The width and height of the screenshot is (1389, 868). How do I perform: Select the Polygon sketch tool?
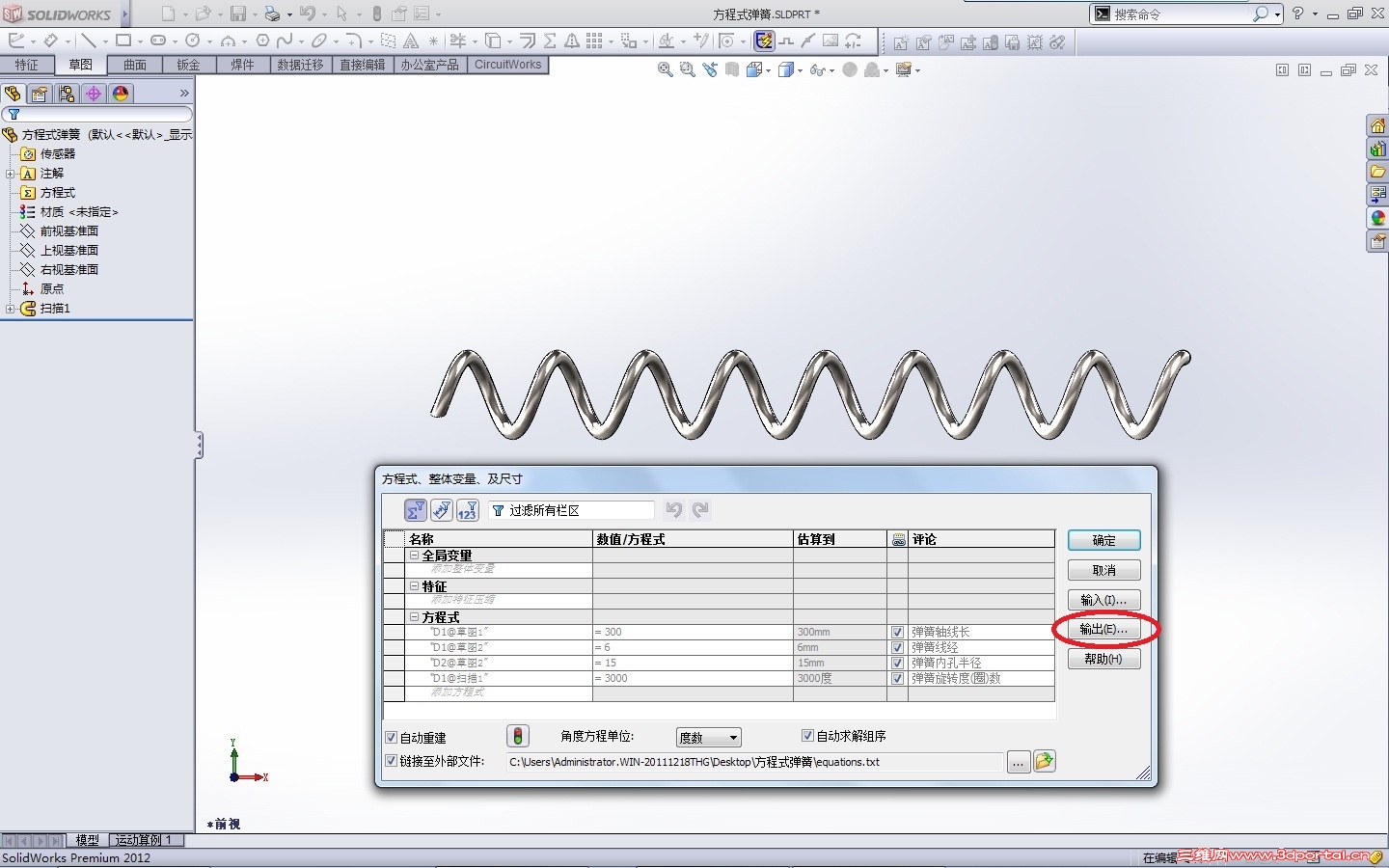(262, 41)
